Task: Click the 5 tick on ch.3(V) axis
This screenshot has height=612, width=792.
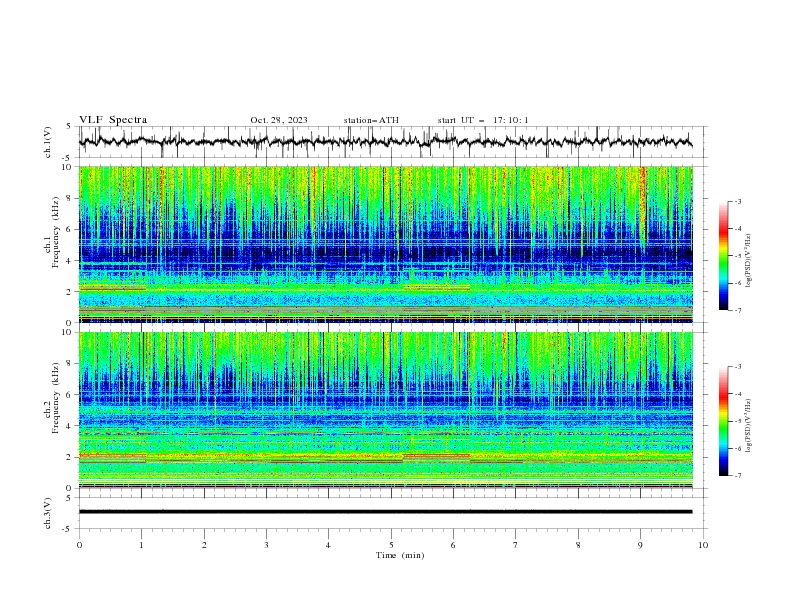Action: click(x=69, y=497)
